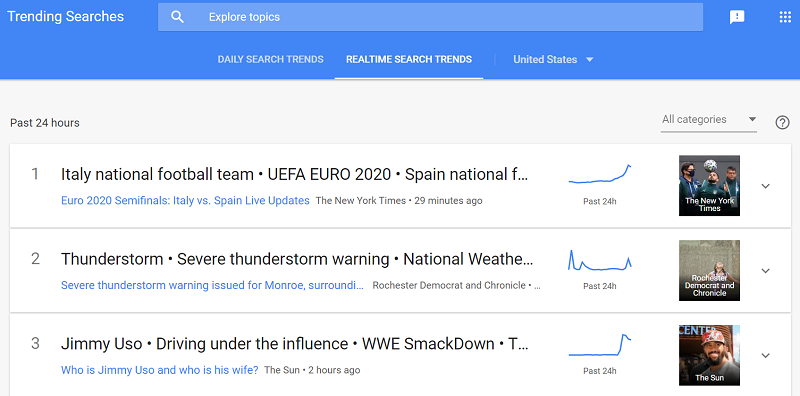This screenshot has height=396, width=800.
Task: Click the rank number 2 label
Action: [x=35, y=259]
